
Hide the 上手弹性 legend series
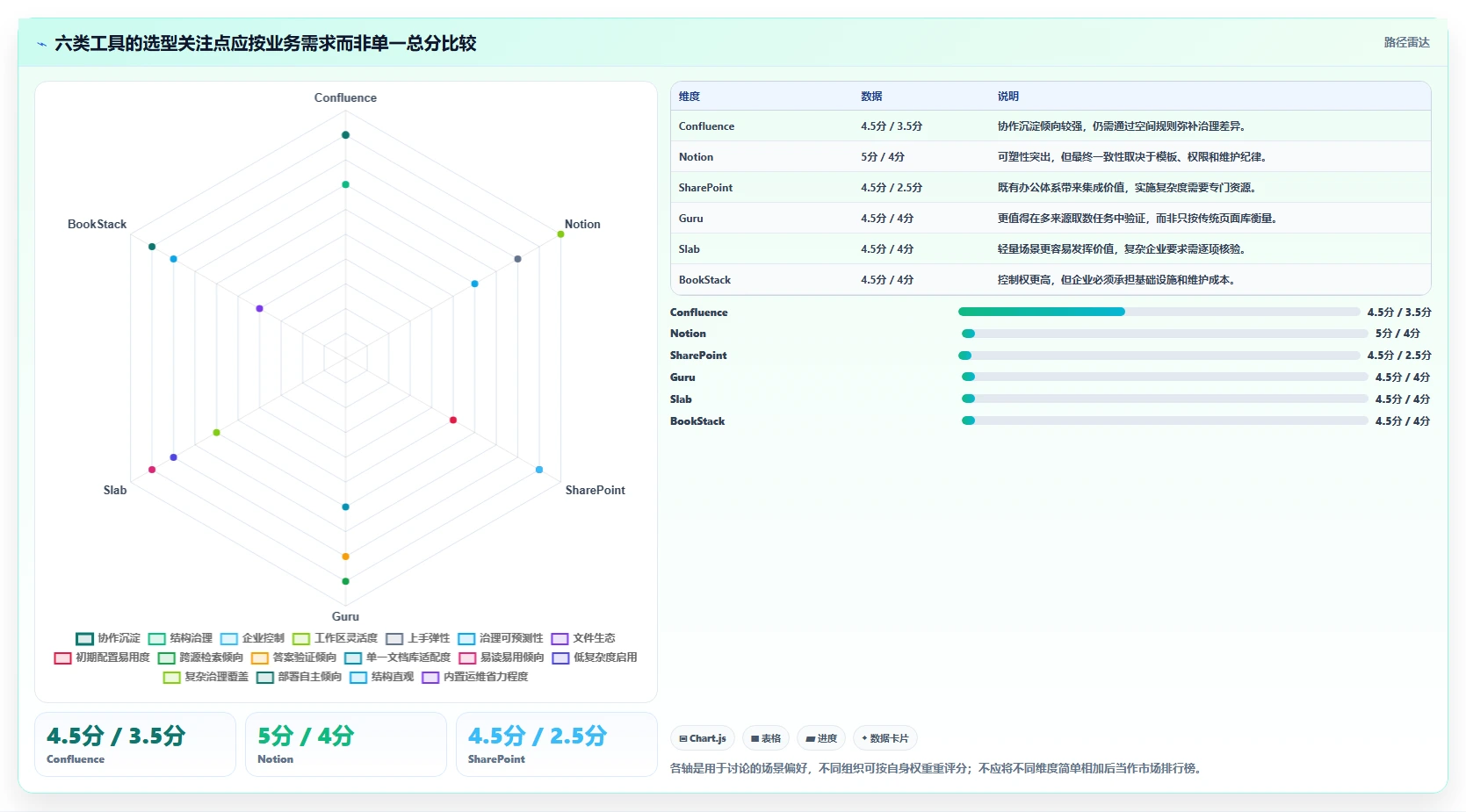417,638
